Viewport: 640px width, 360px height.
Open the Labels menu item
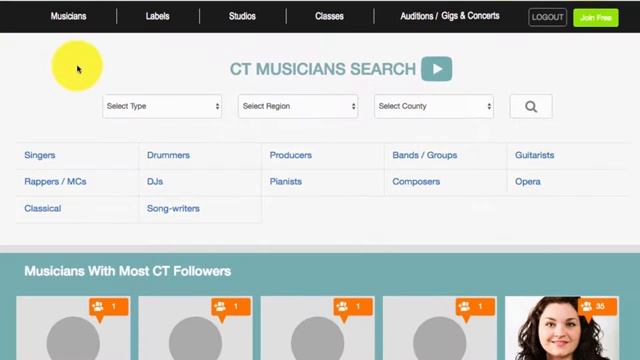(x=157, y=16)
